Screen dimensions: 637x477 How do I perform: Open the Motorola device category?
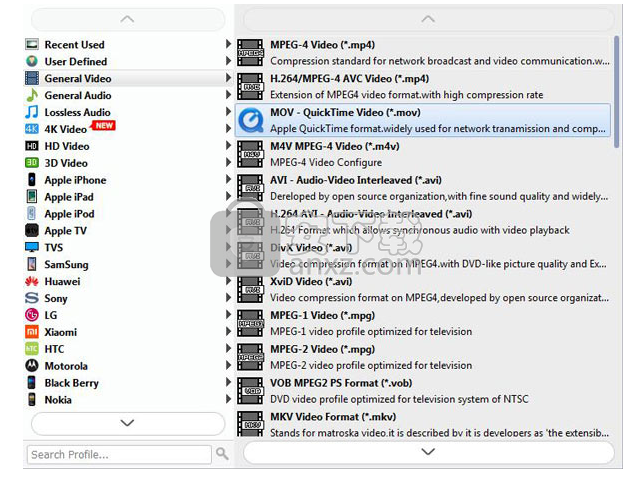point(128,366)
